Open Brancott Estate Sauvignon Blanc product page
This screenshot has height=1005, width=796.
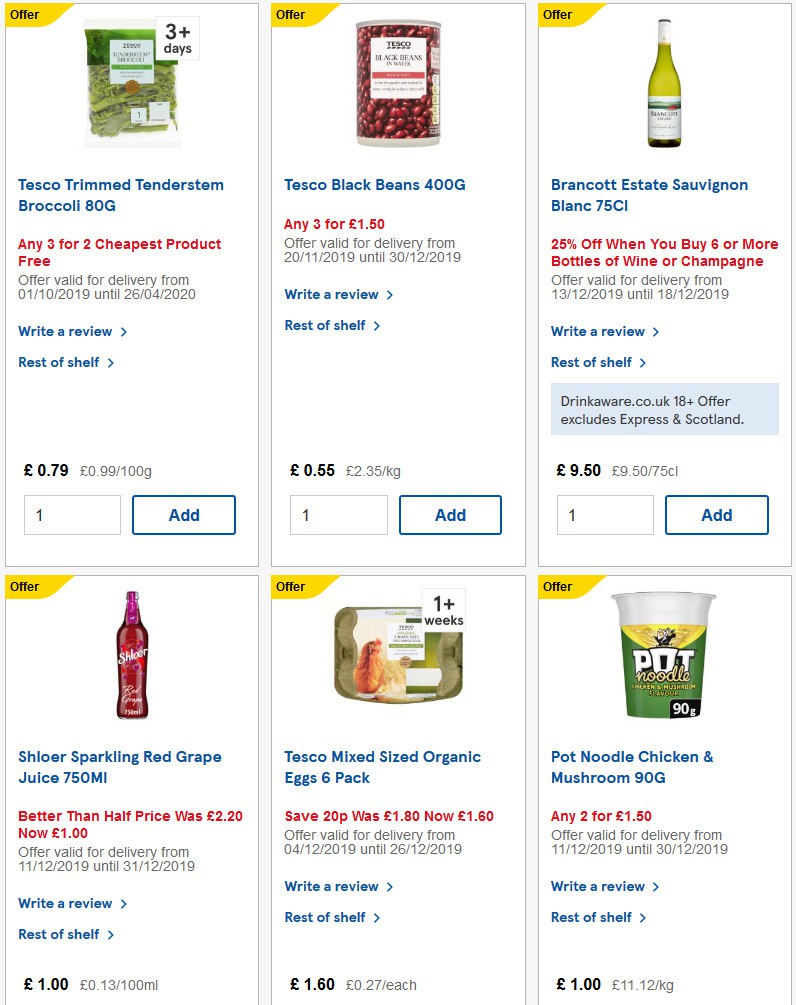(x=649, y=195)
